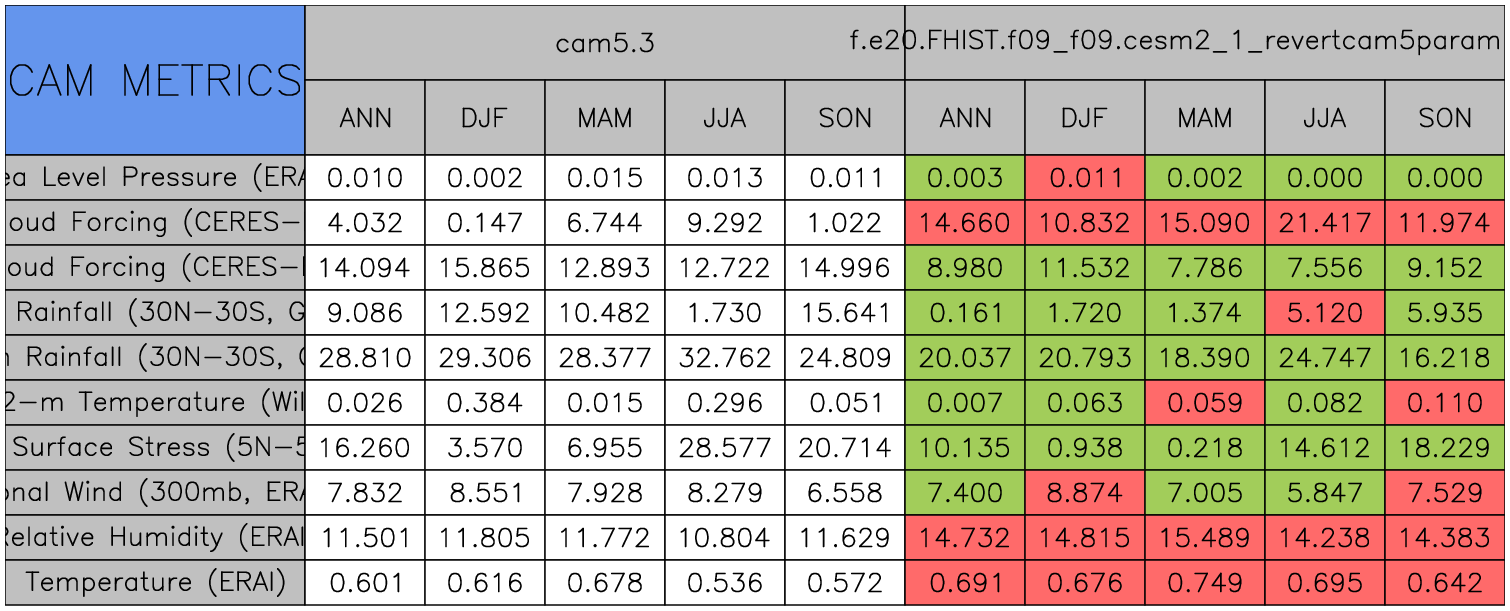Click the red cell showing 21.417
Image resolution: width=1510 pixels, height=611 pixels.
(1324, 222)
